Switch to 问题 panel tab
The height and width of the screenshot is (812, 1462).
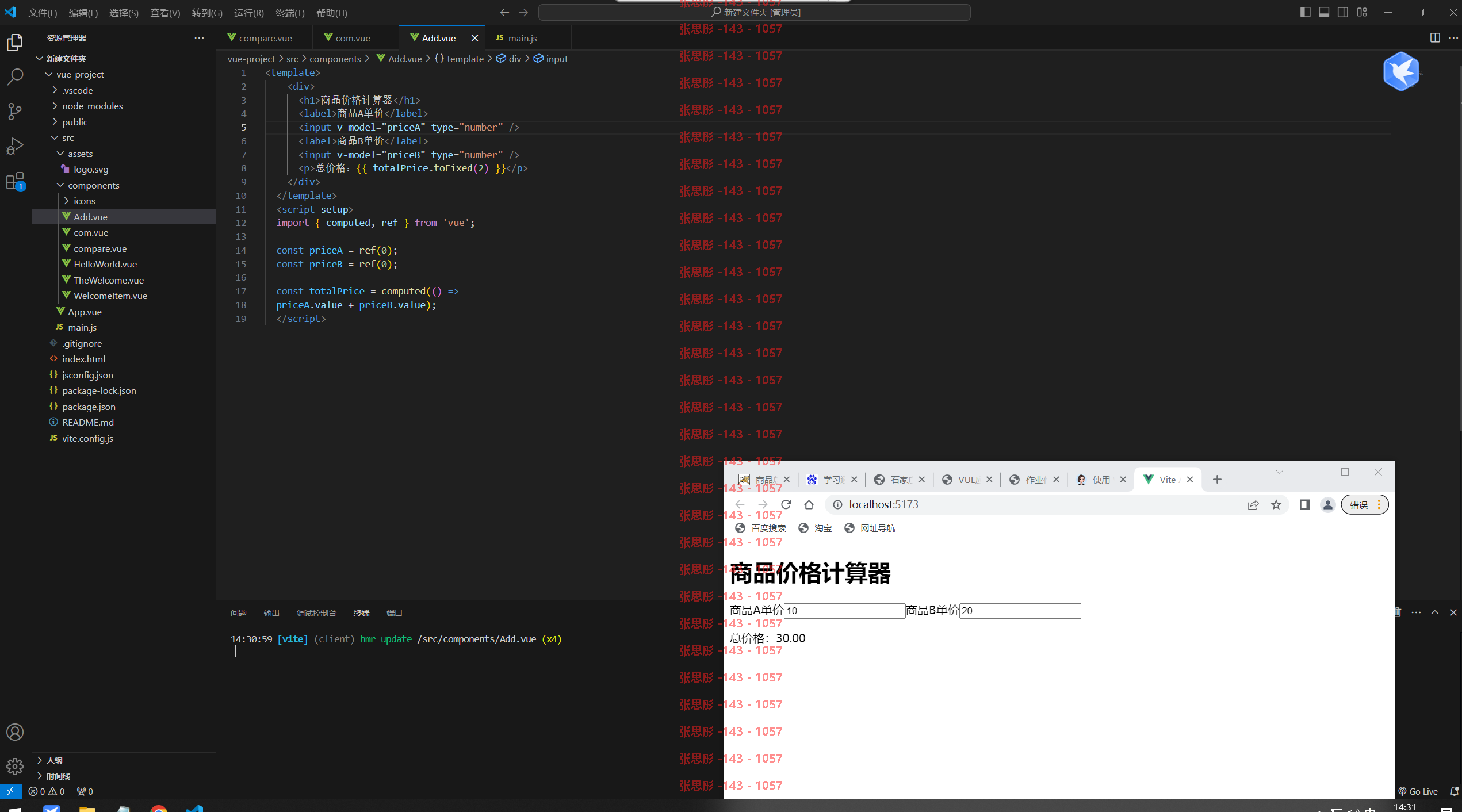pos(238,613)
